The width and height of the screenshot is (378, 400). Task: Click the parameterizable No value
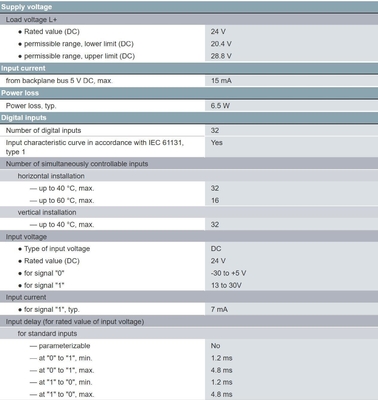coord(215,346)
